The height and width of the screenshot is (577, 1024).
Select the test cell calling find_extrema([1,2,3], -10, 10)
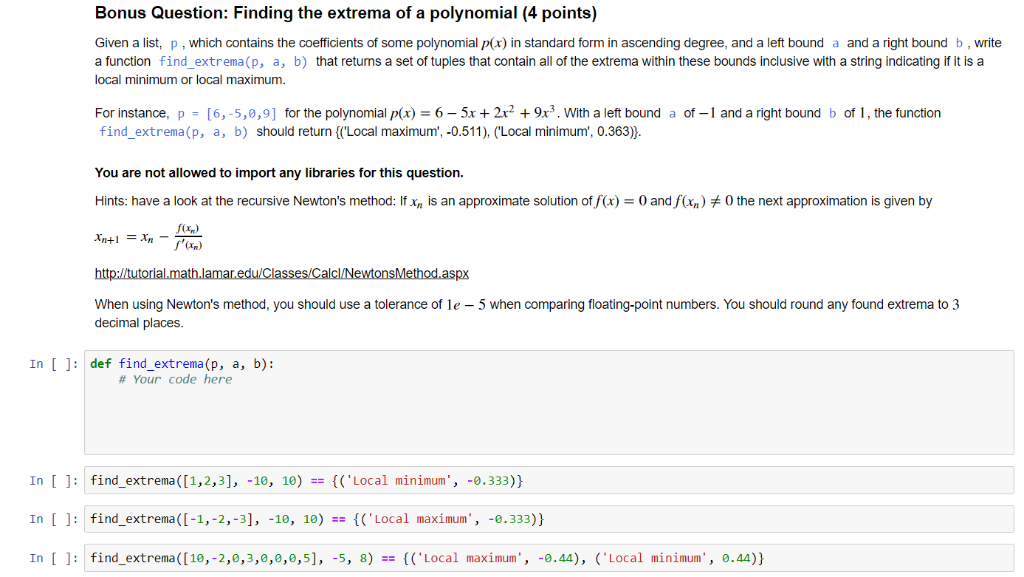click(x=300, y=480)
